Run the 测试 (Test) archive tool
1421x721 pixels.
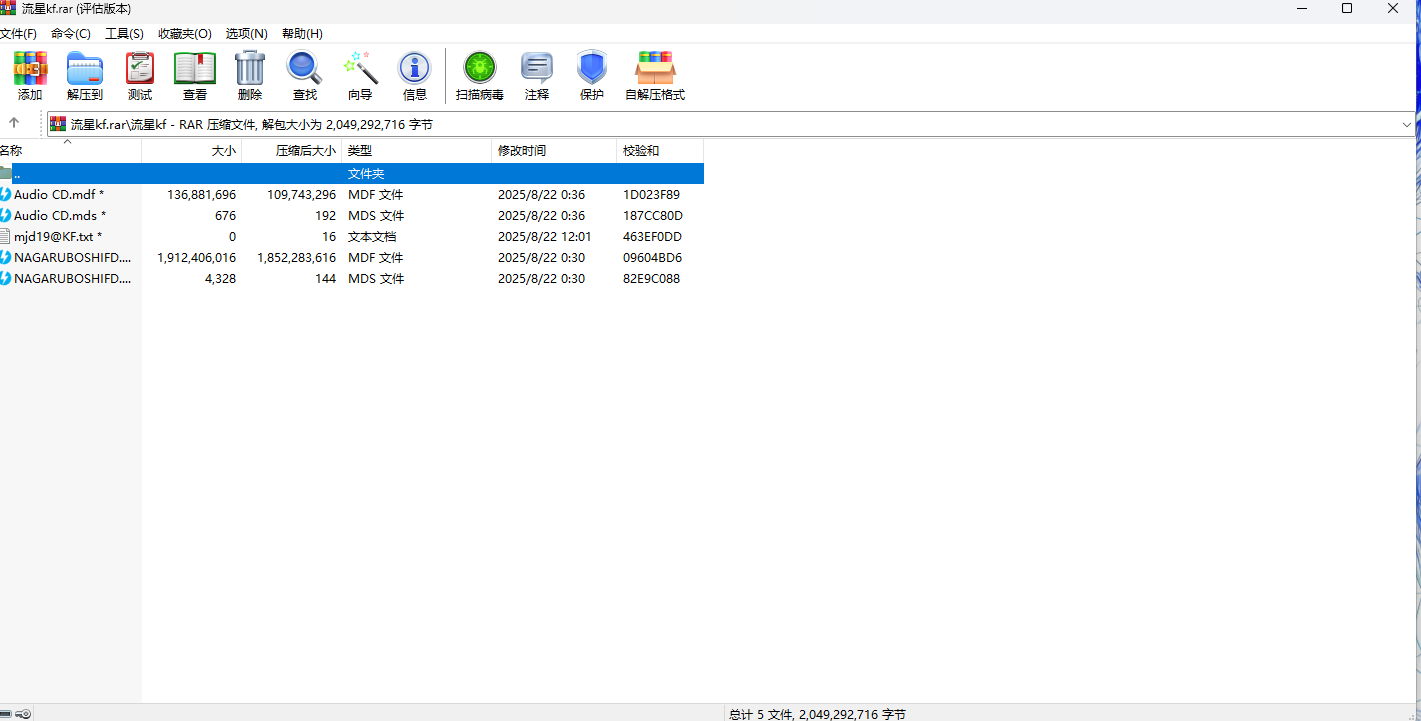(x=140, y=69)
